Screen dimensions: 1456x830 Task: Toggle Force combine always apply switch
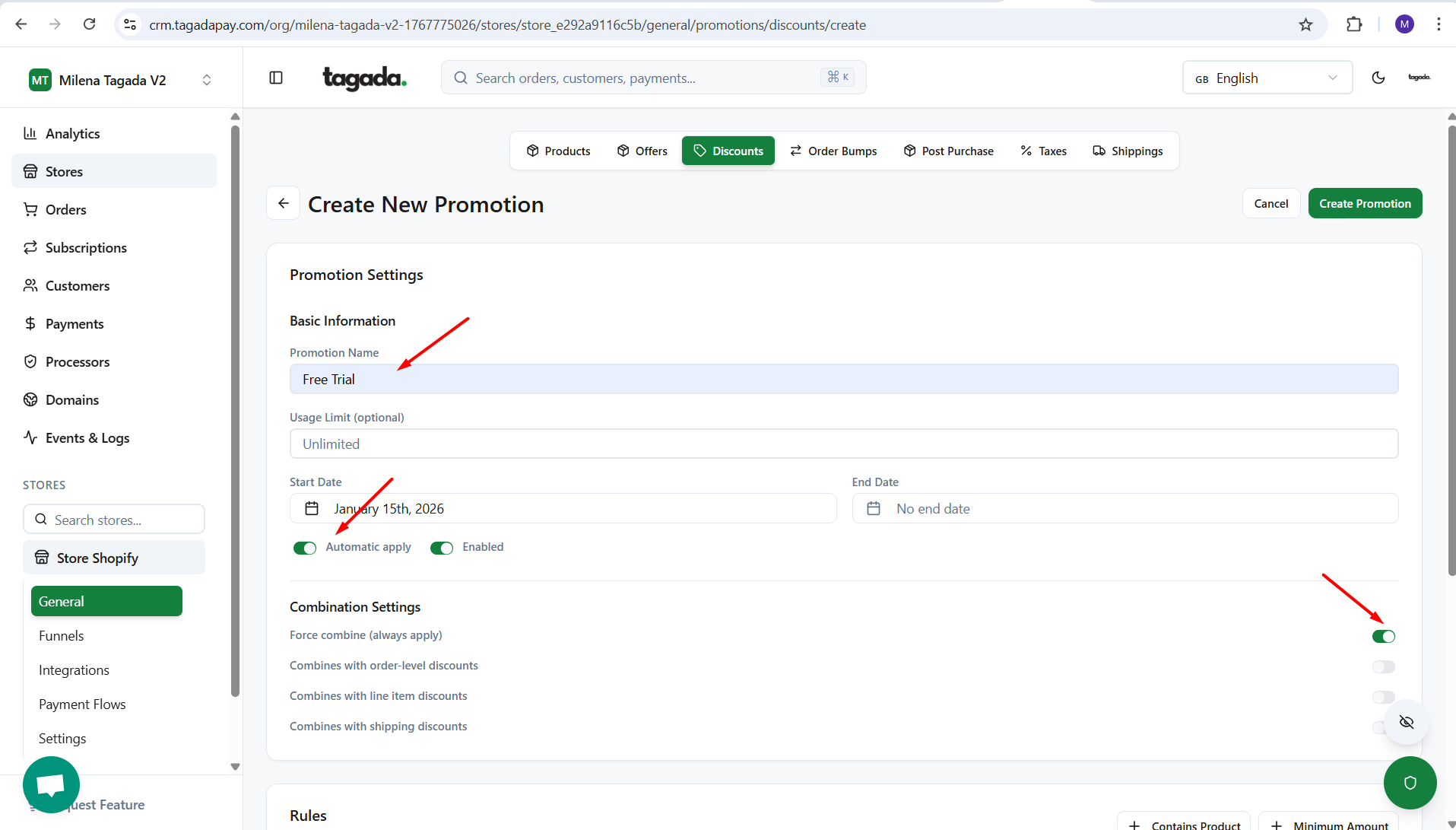click(1383, 636)
